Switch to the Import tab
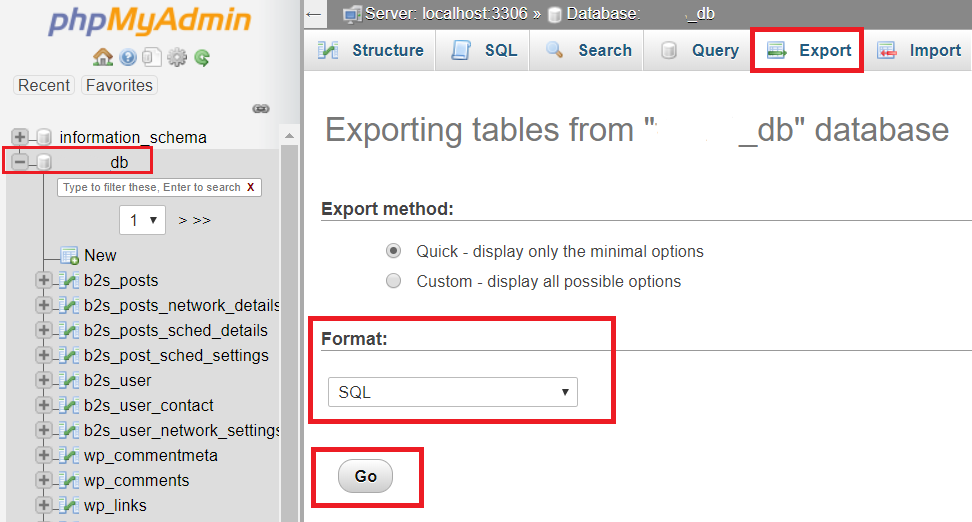 (919, 50)
